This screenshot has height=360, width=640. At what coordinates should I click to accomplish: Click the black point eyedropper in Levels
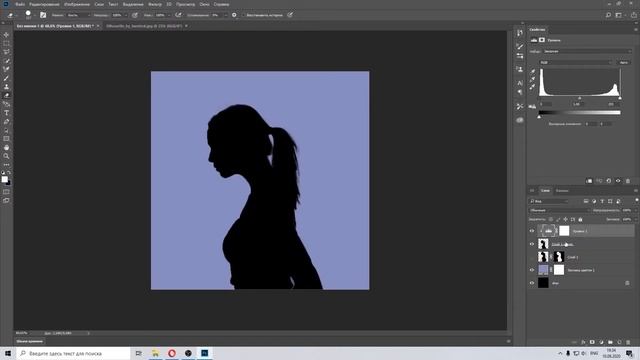533,71
